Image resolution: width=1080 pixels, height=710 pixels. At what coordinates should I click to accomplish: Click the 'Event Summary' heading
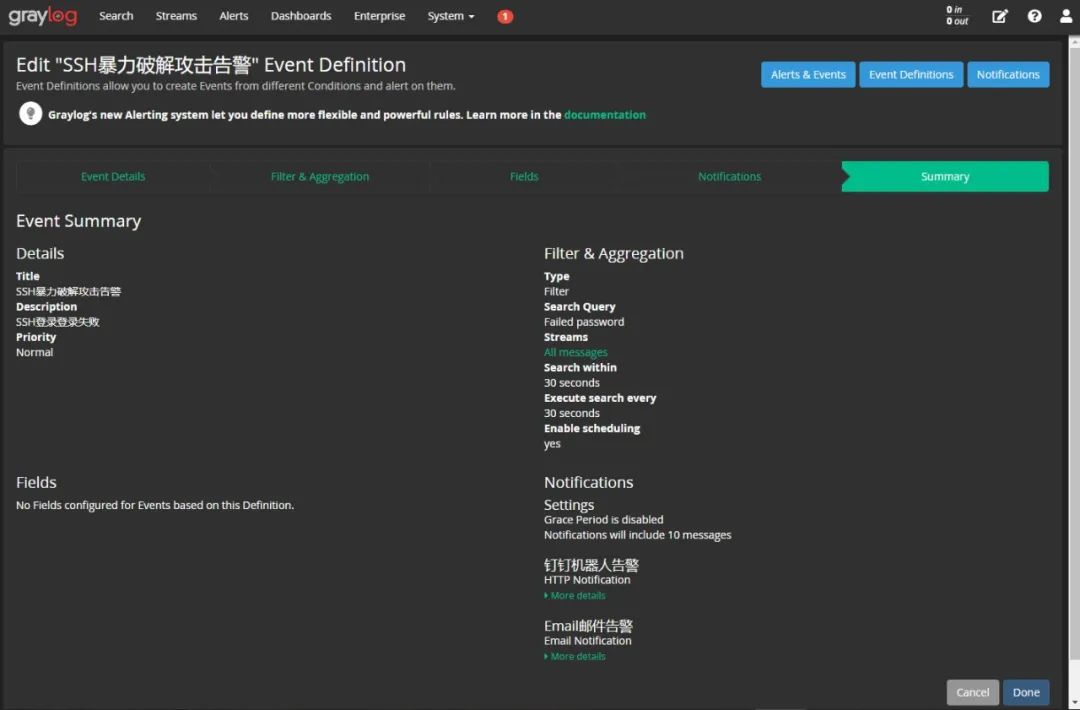pyautogui.click(x=79, y=220)
